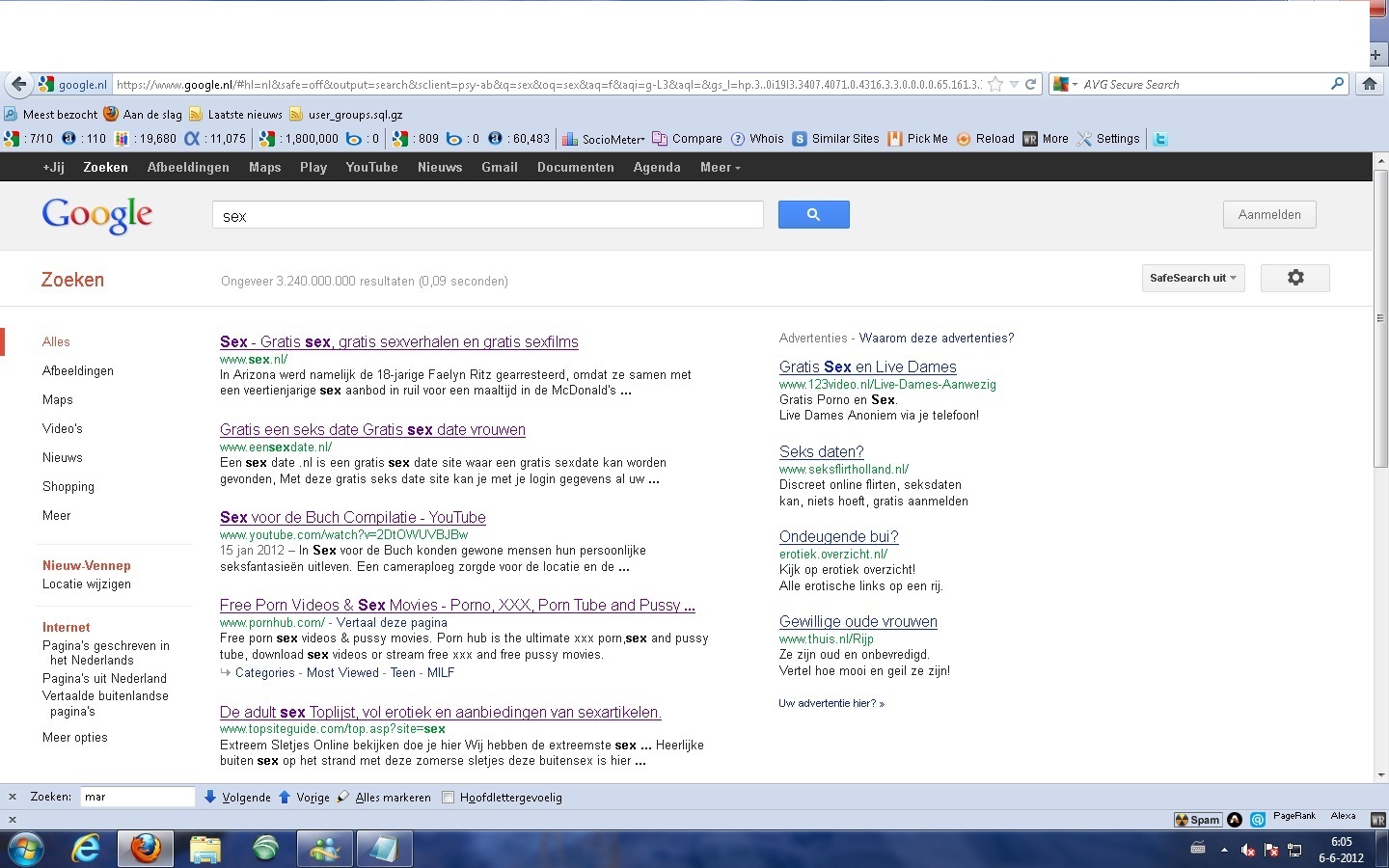The height and width of the screenshot is (868, 1389).
Task: Open Play from the Google bar
Action: [313, 167]
